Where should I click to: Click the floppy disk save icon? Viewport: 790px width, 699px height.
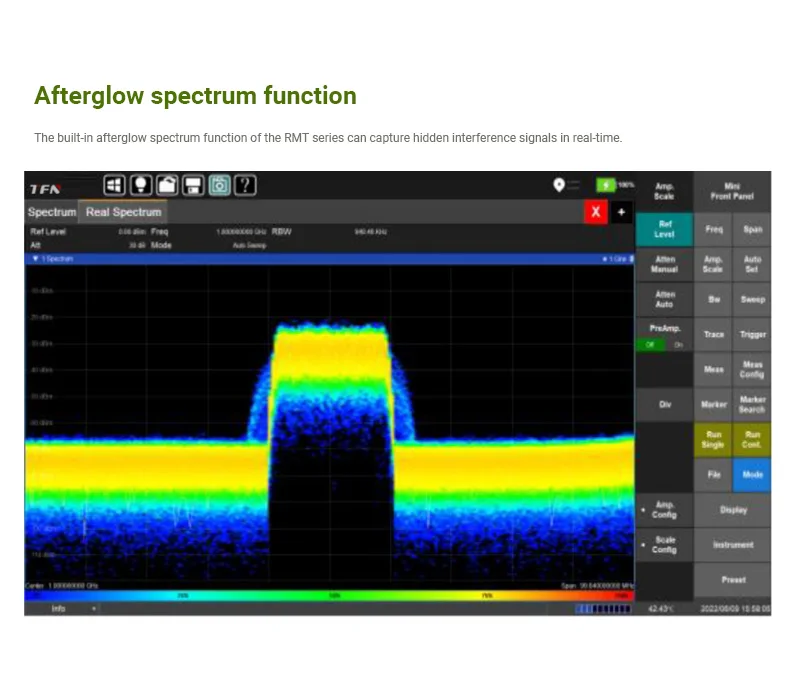(193, 185)
